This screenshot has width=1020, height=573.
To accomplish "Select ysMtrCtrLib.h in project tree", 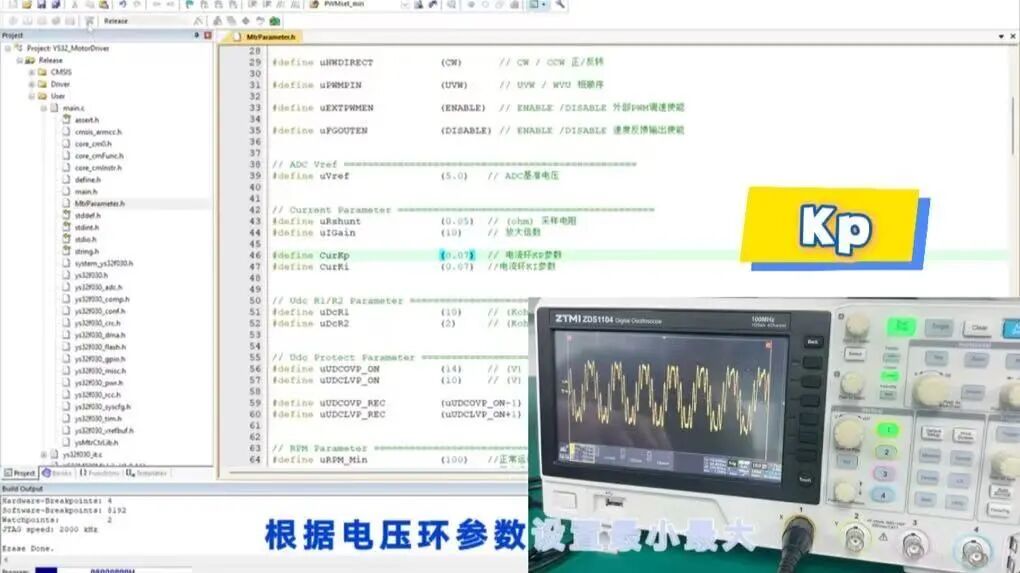I will (96, 443).
